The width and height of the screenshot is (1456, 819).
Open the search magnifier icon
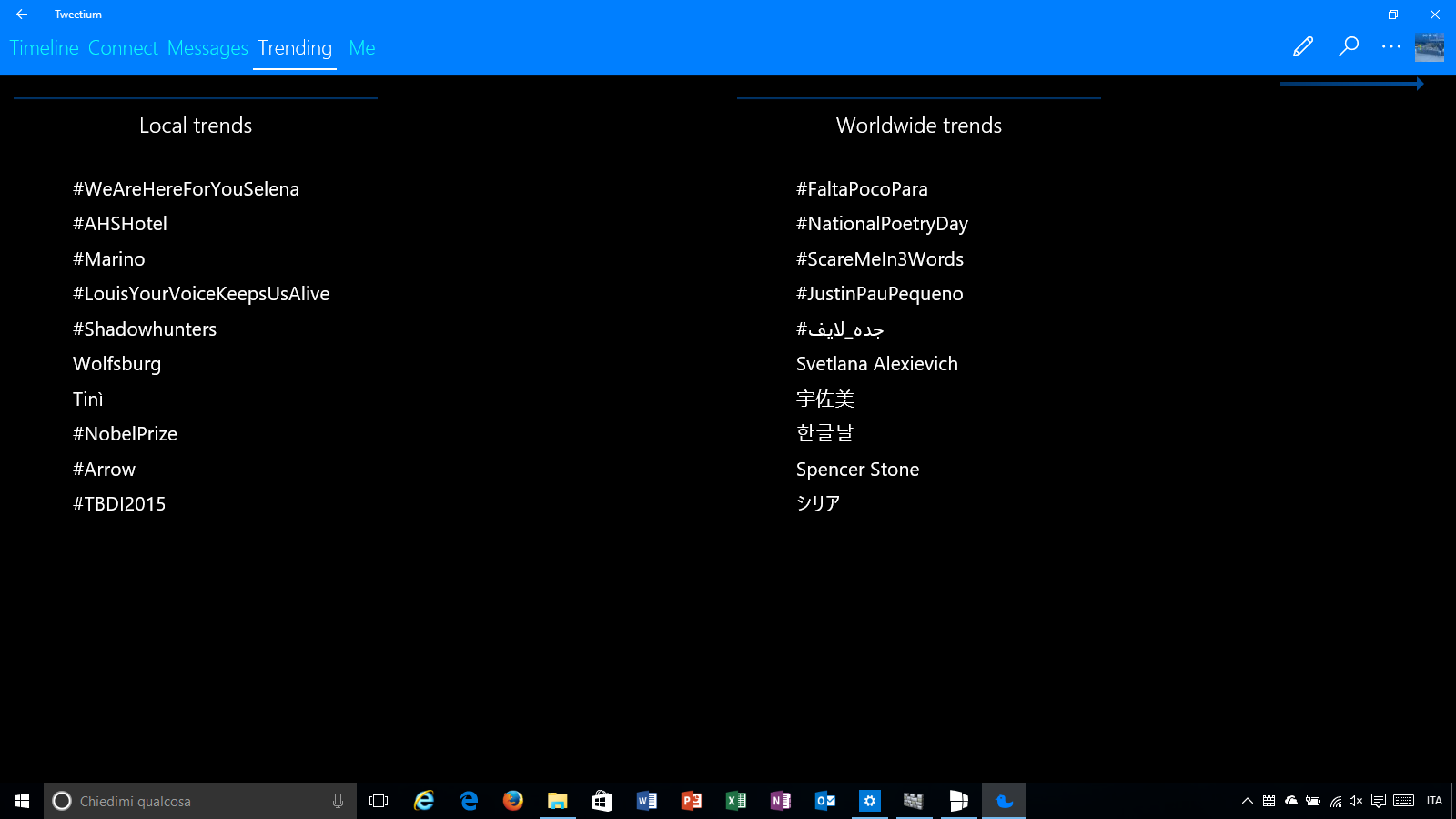pyautogui.click(x=1349, y=46)
